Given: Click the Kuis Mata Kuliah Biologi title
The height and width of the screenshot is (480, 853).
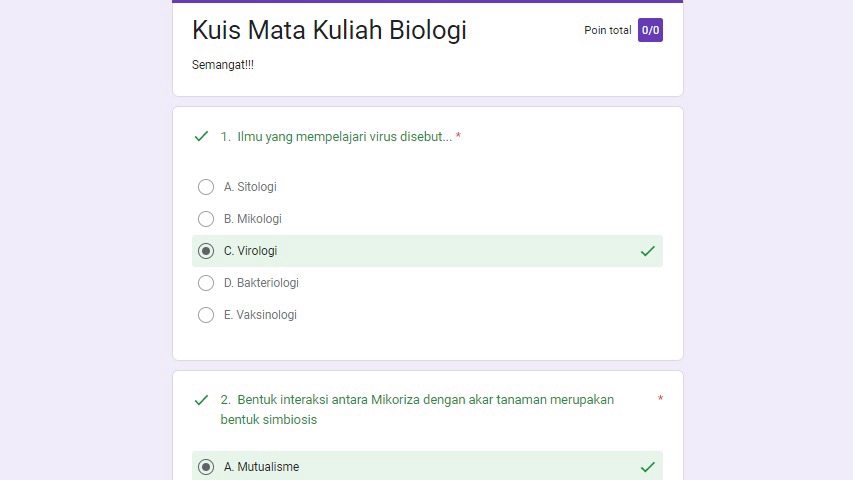Looking at the screenshot, I should pos(329,31).
